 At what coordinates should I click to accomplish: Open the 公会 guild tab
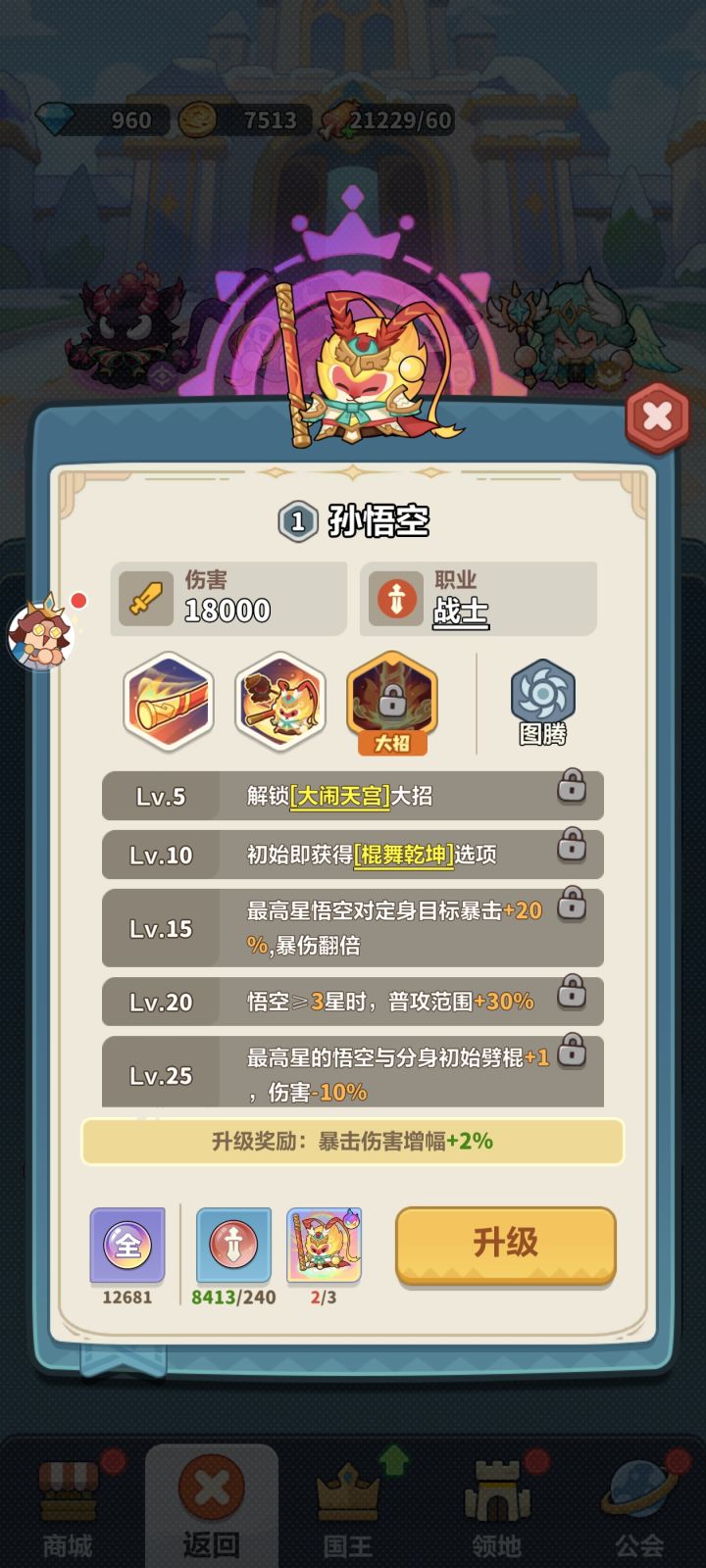[x=639, y=1510]
